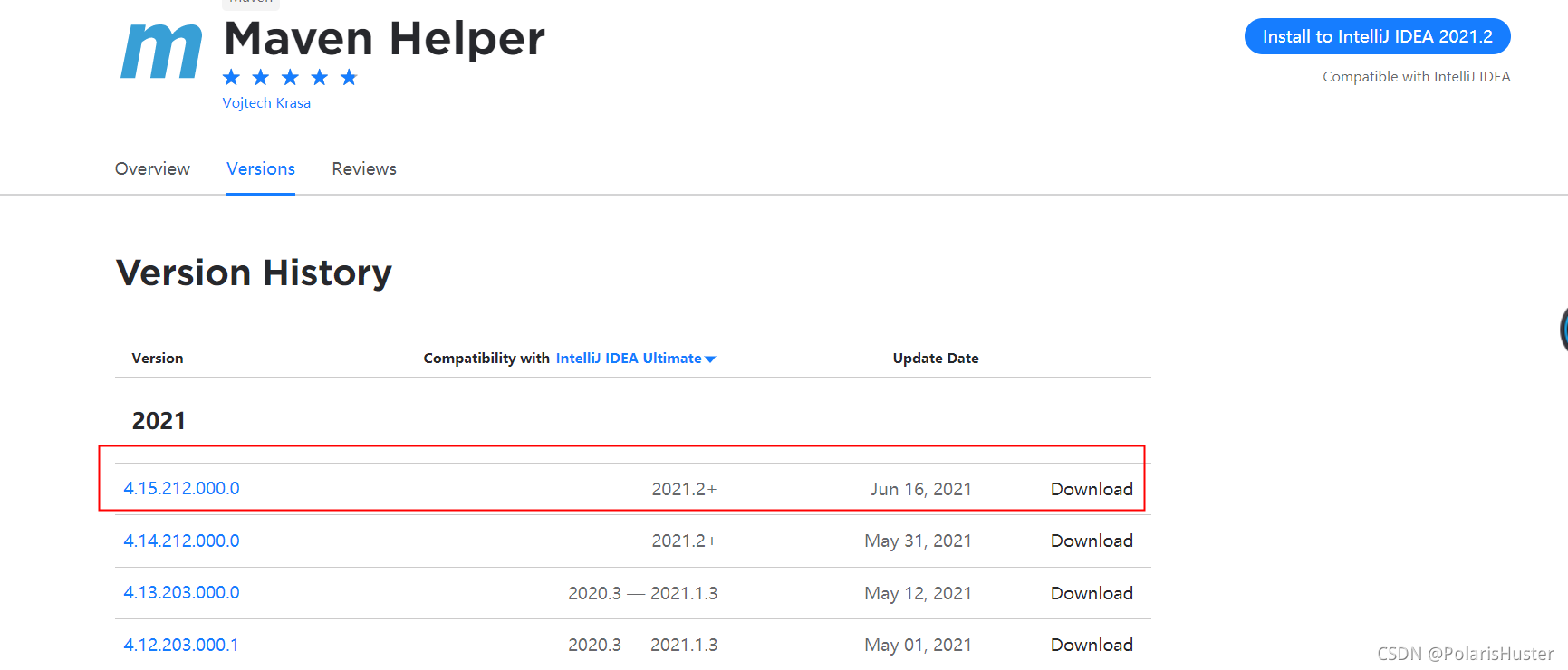Download version 4.12.203.000.1
This screenshot has width=1568, height=670.
[x=1092, y=645]
